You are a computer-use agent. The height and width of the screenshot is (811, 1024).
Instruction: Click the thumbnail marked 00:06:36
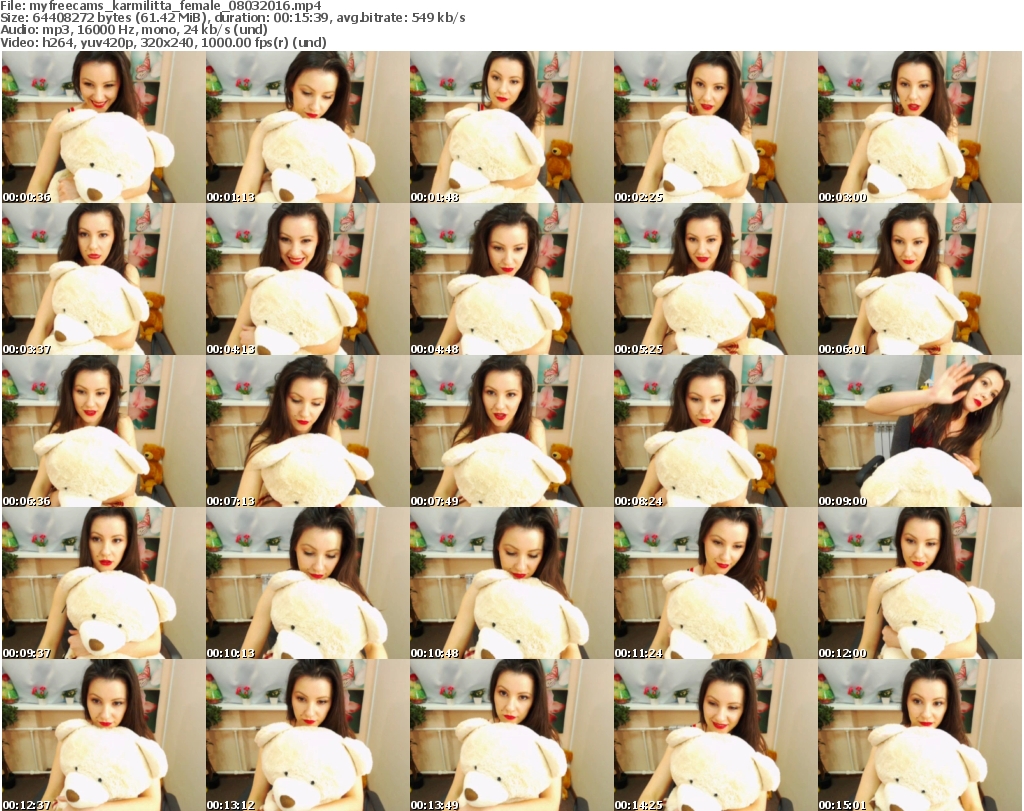[x=102, y=431]
